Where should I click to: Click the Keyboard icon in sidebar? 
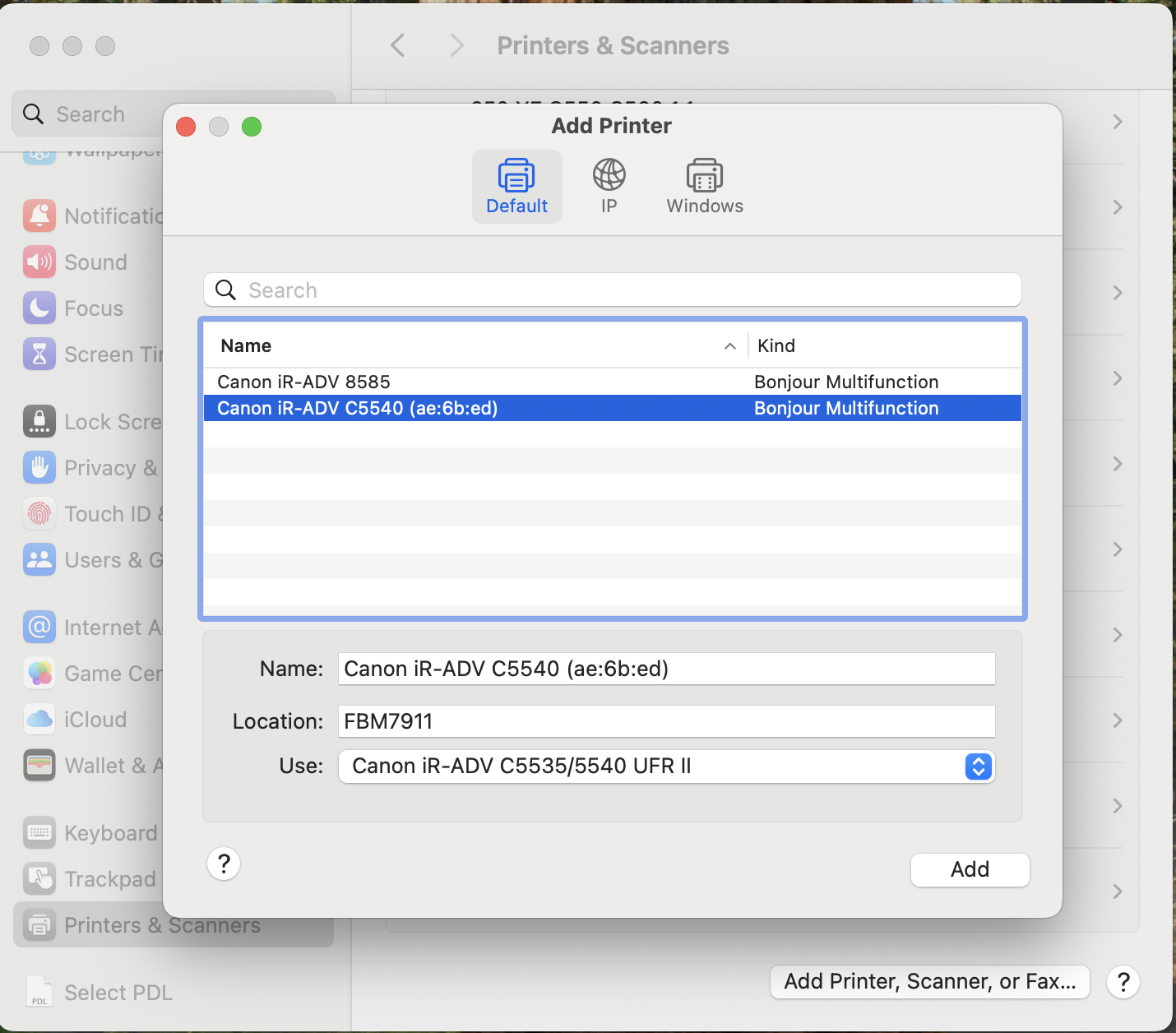[39, 832]
